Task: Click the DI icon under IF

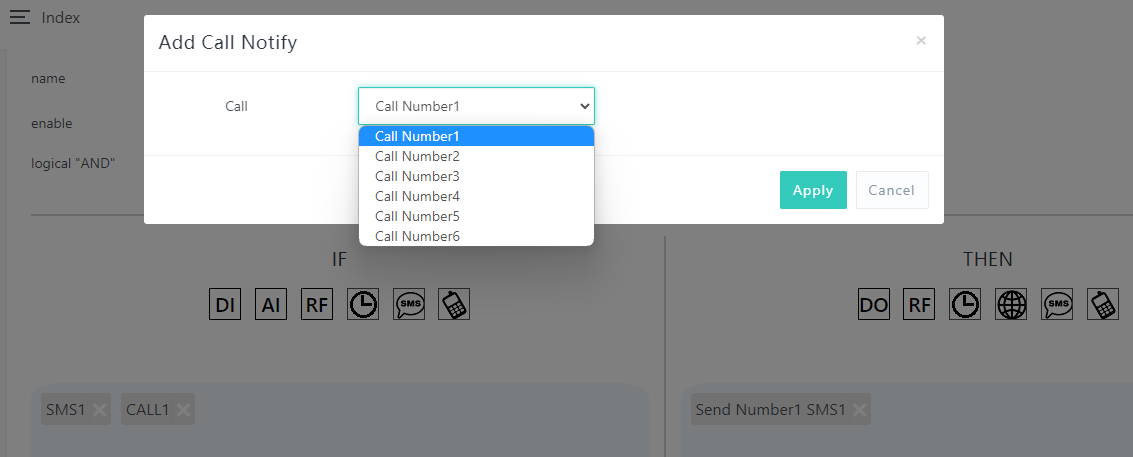Action: coord(225,305)
